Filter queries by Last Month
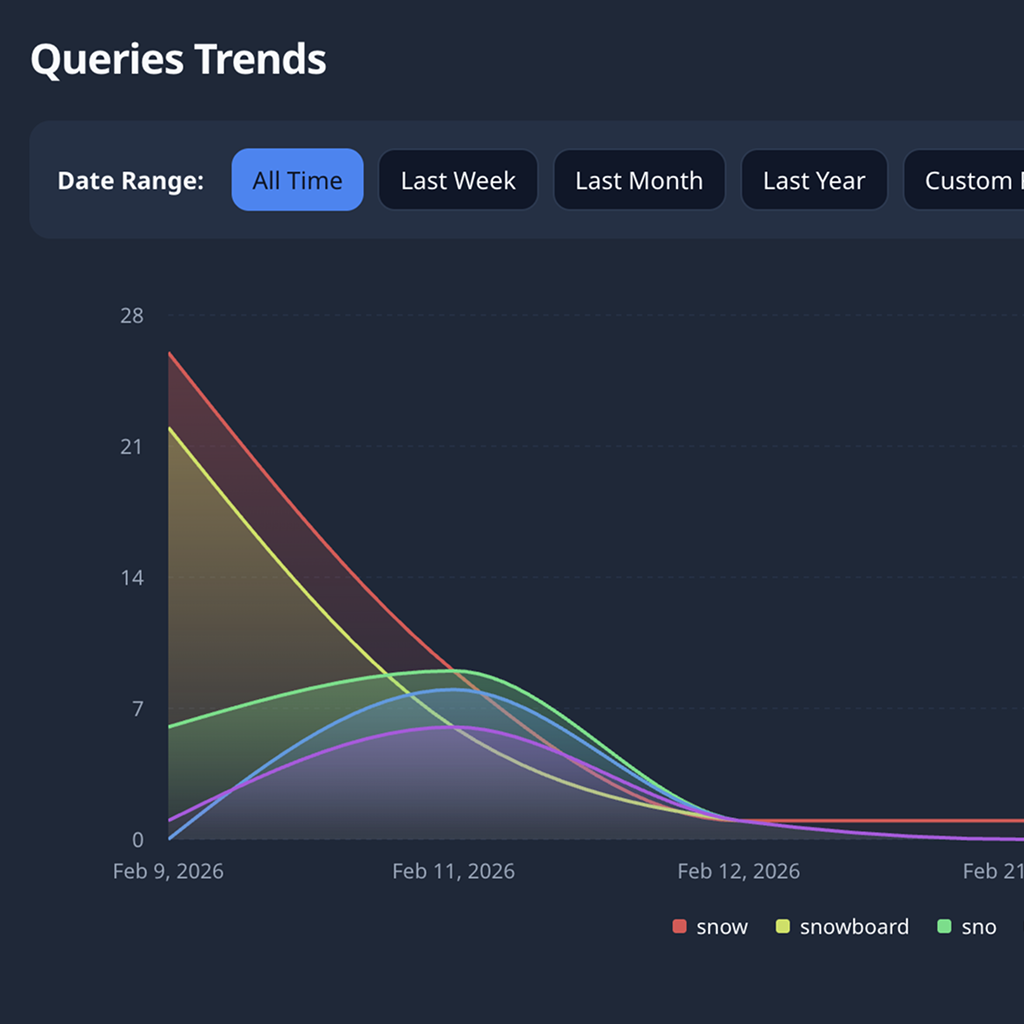The height and width of the screenshot is (1024, 1024). (x=639, y=180)
